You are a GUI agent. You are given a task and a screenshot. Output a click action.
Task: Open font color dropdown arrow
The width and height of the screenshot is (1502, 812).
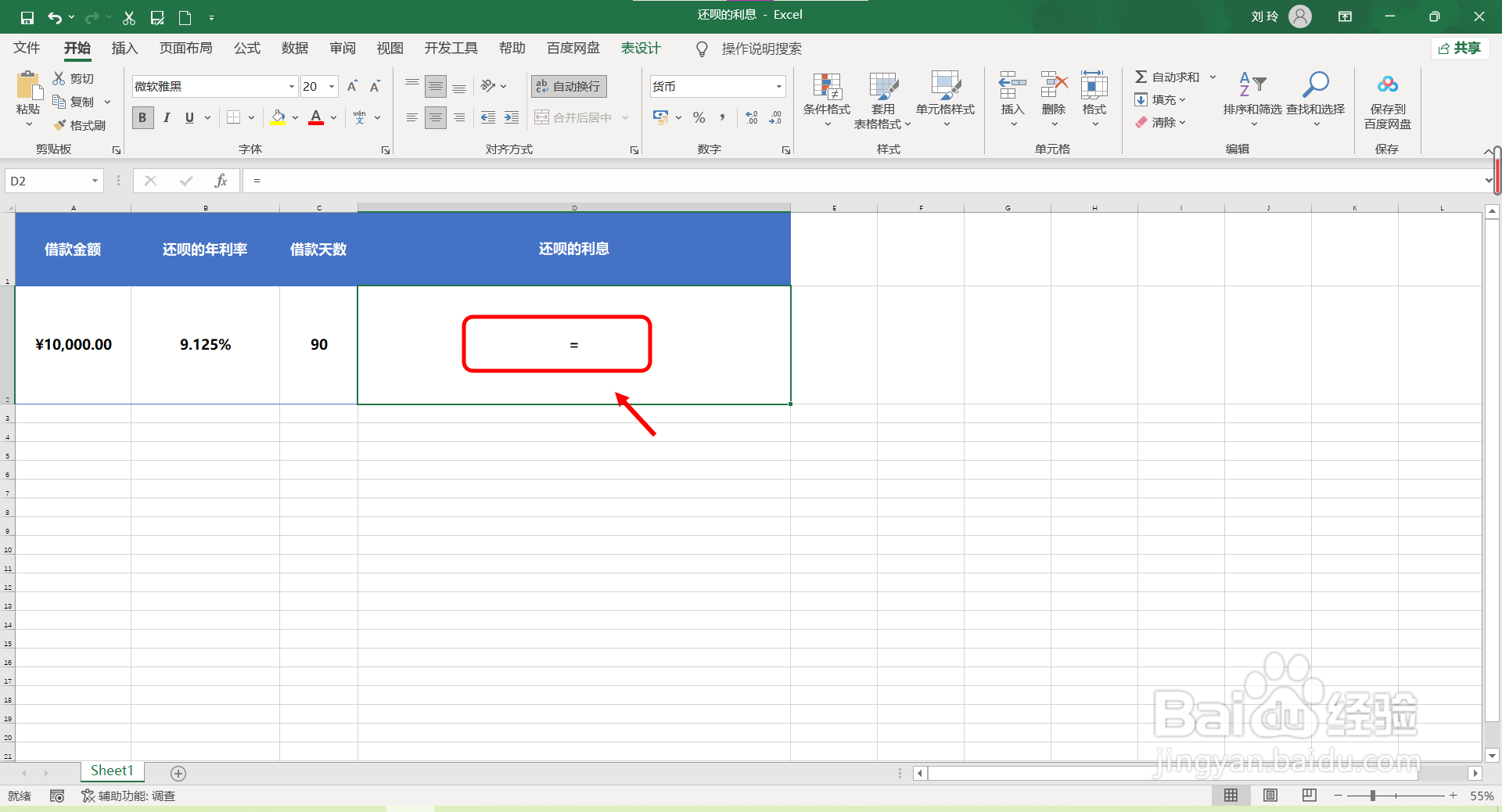coord(333,117)
